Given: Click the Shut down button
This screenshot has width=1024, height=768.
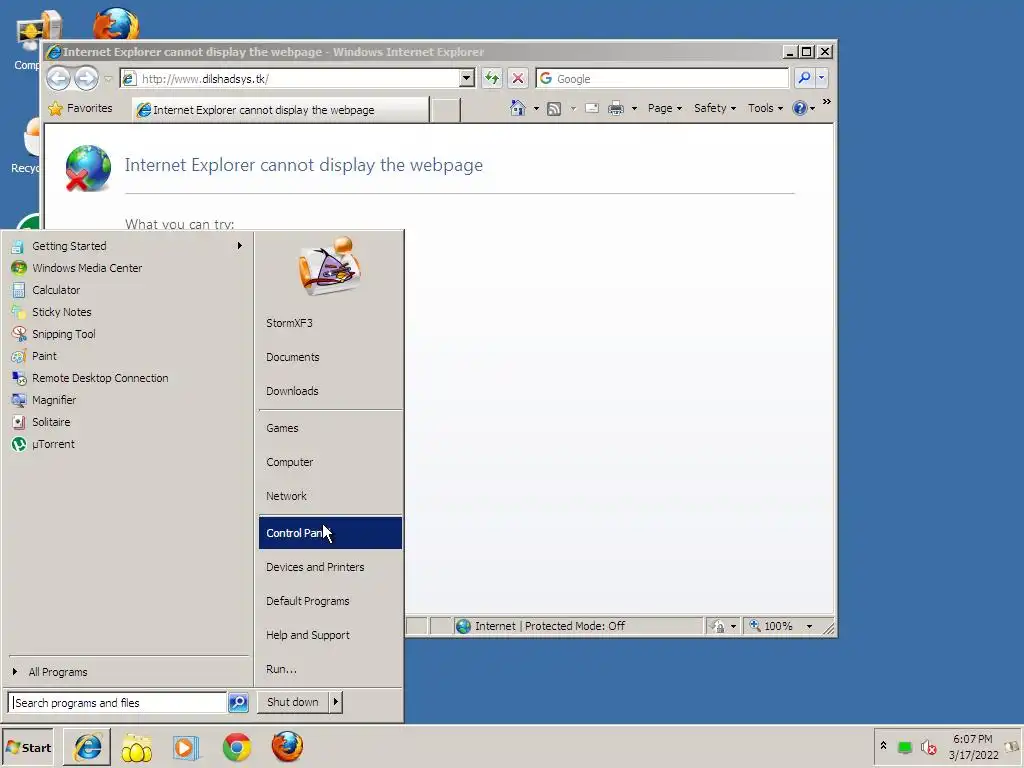Looking at the screenshot, I should 293,702.
